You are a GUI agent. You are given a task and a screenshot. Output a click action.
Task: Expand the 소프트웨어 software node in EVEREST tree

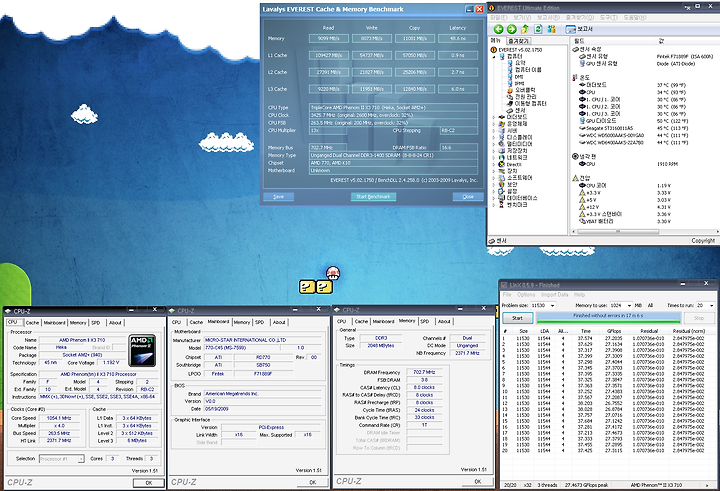(494, 178)
